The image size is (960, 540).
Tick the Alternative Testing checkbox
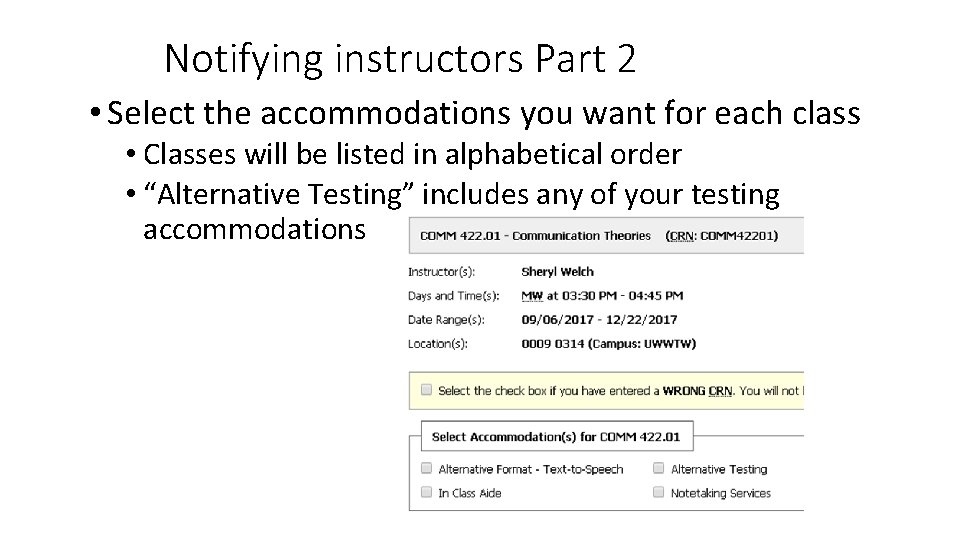pos(658,468)
